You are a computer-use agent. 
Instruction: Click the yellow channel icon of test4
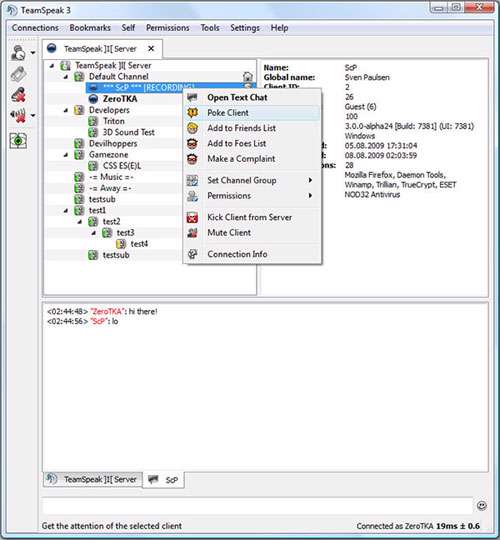(x=121, y=244)
